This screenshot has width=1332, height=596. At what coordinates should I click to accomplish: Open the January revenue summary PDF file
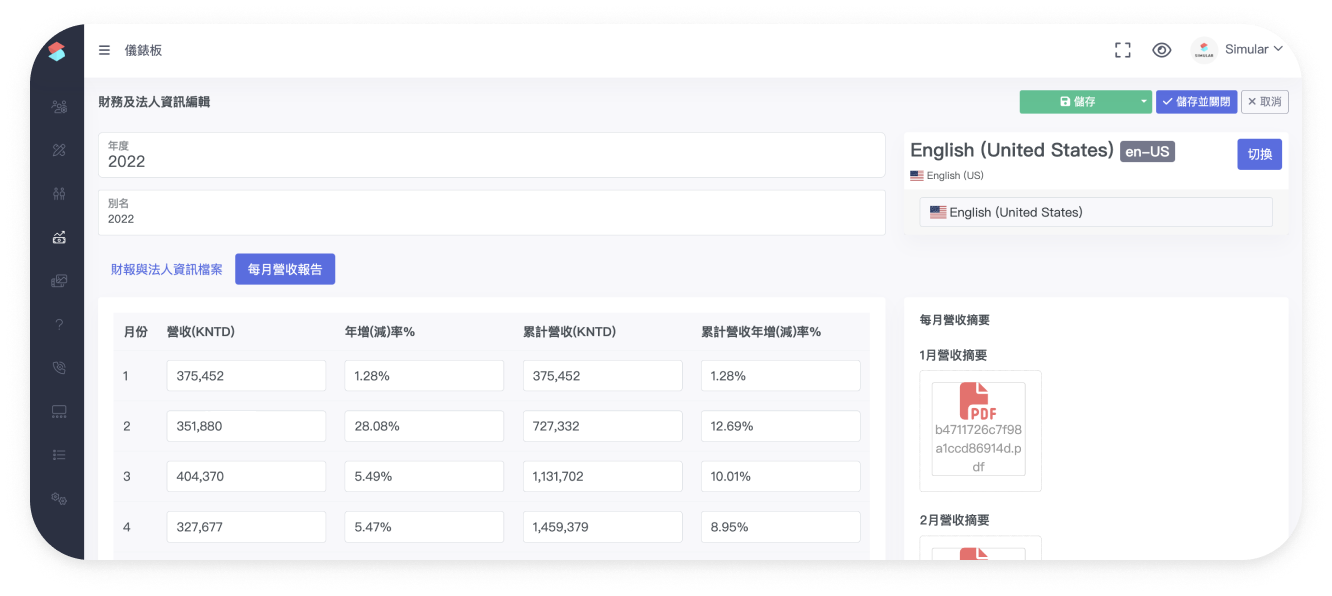978,429
